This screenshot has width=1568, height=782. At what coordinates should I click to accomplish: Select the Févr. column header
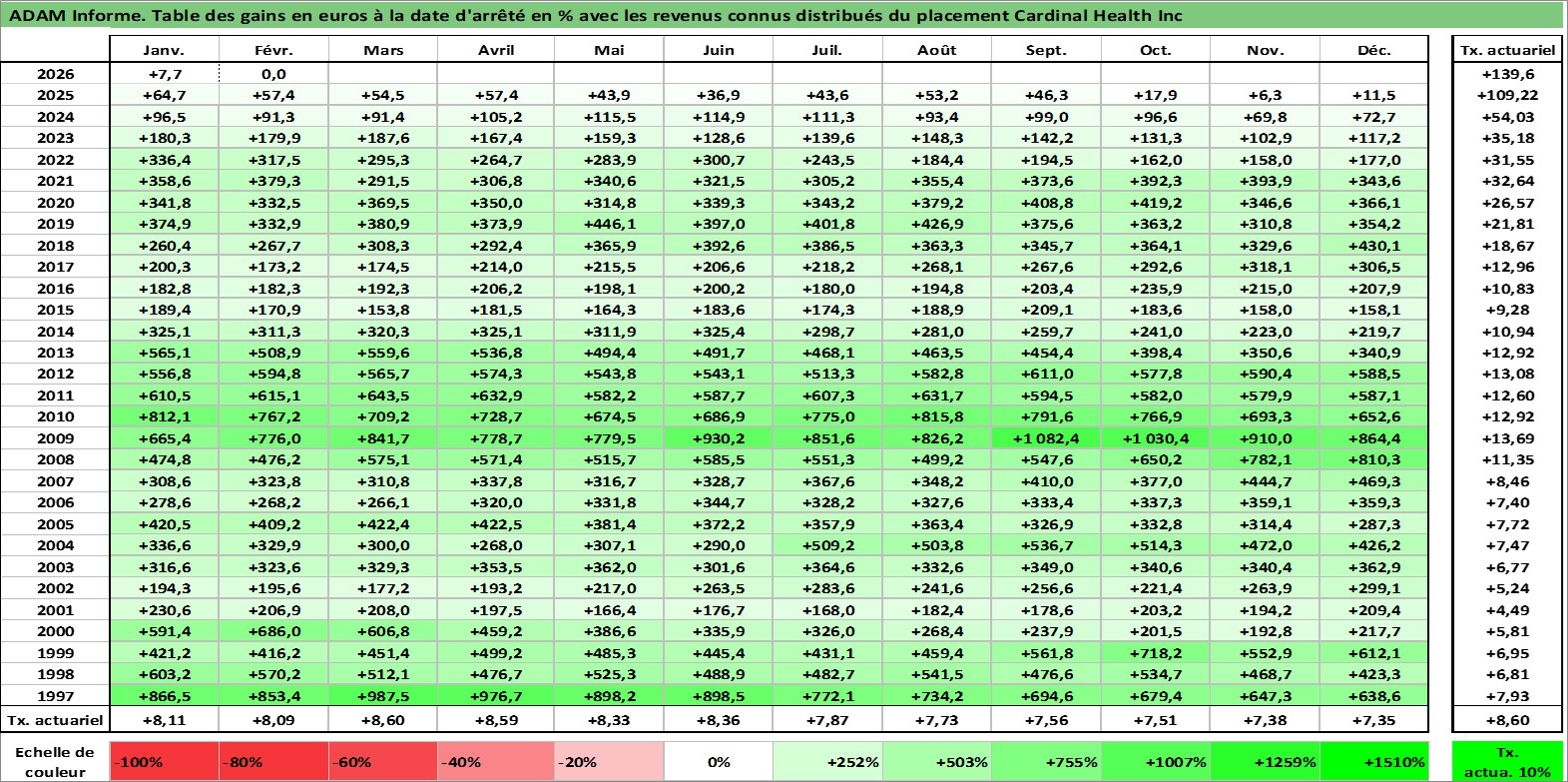pyautogui.click(x=273, y=50)
